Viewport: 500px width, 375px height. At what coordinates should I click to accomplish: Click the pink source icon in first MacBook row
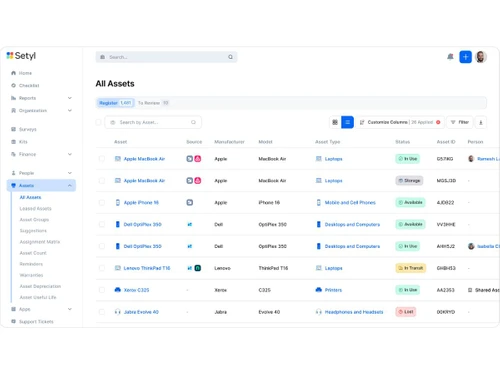tap(198, 159)
